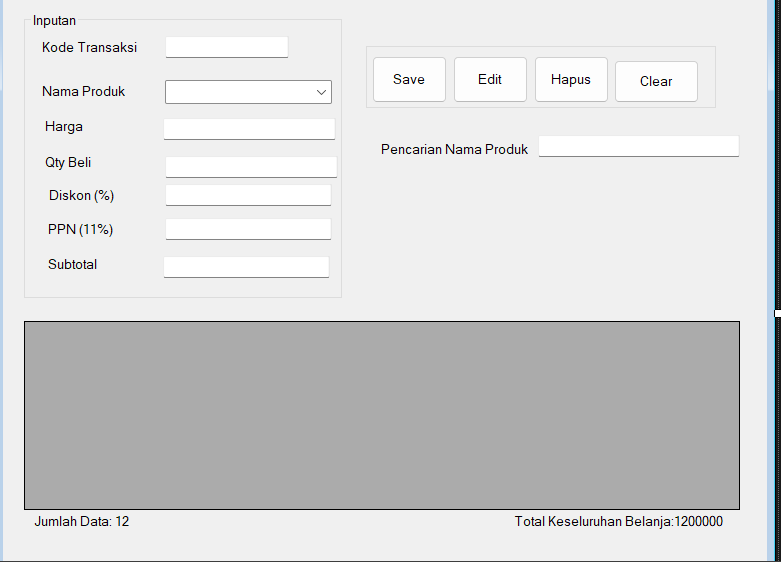Screen dimensions: 781x562
Task: Expand the Nama Produk dropdown arrow
Action: [x=321, y=93]
